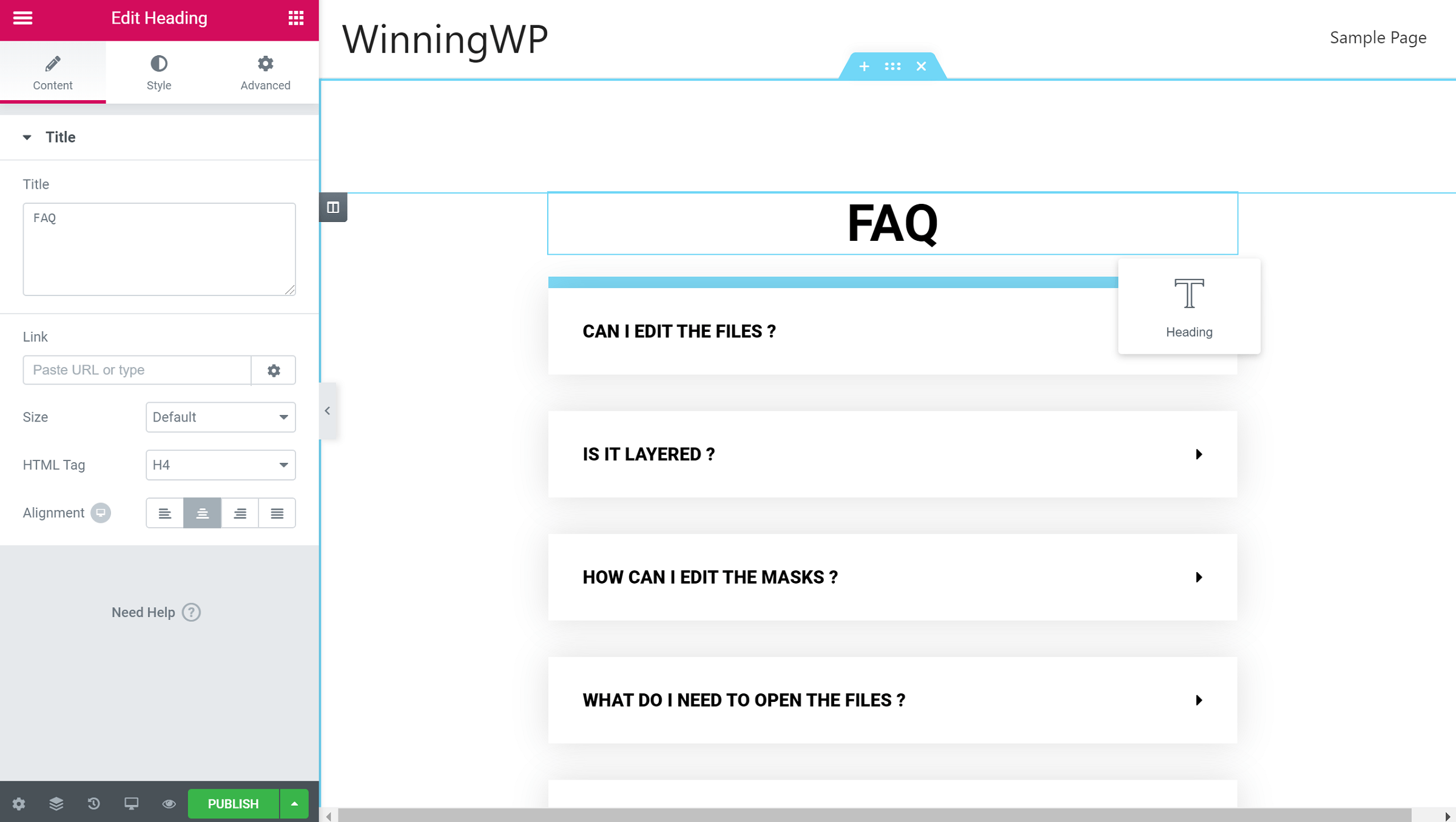
Task: Select center alignment for heading
Action: pos(202,513)
